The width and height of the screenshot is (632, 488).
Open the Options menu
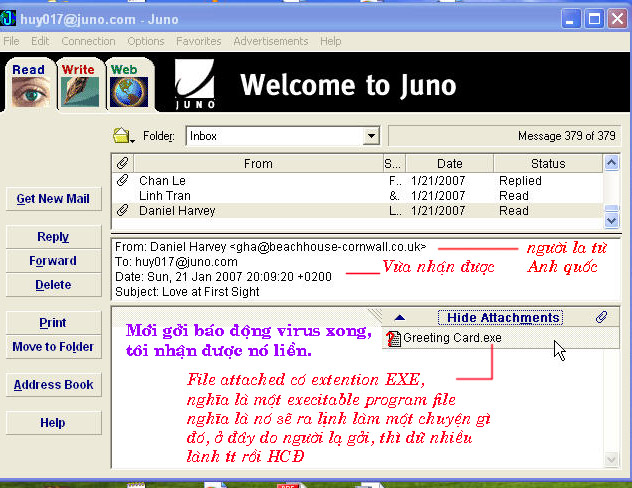tap(146, 41)
